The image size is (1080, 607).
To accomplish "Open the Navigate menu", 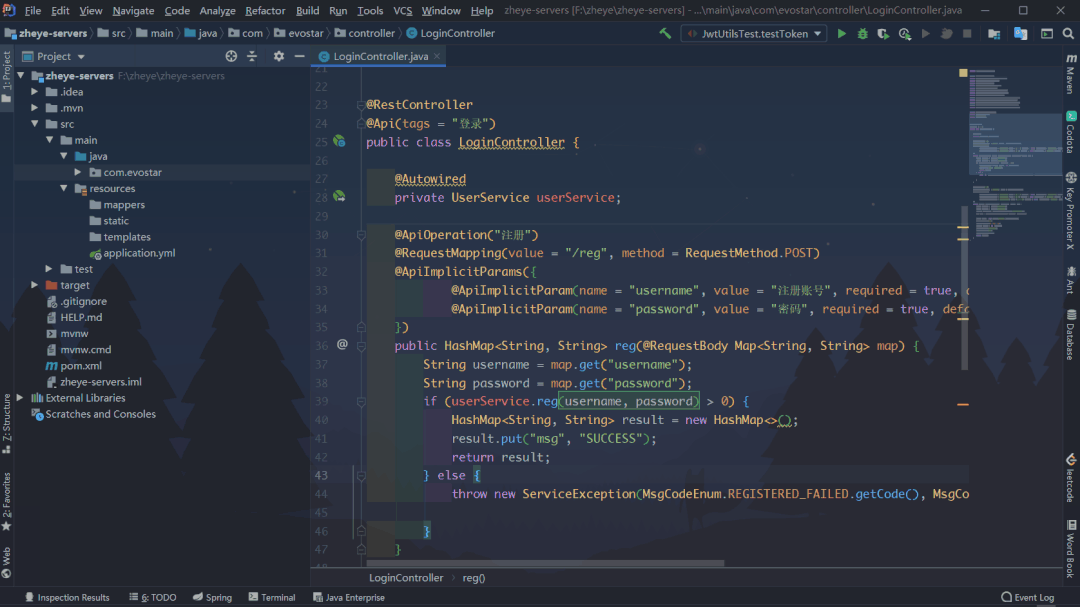I will pyautogui.click(x=133, y=10).
